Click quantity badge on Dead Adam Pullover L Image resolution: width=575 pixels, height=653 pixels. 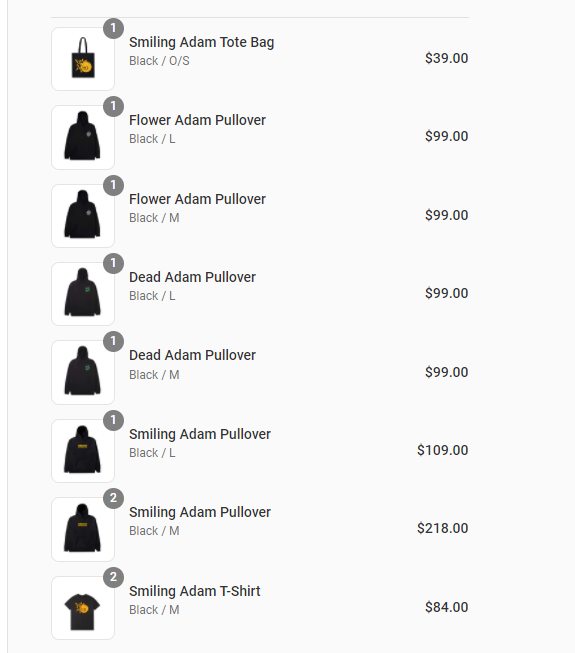(x=113, y=264)
